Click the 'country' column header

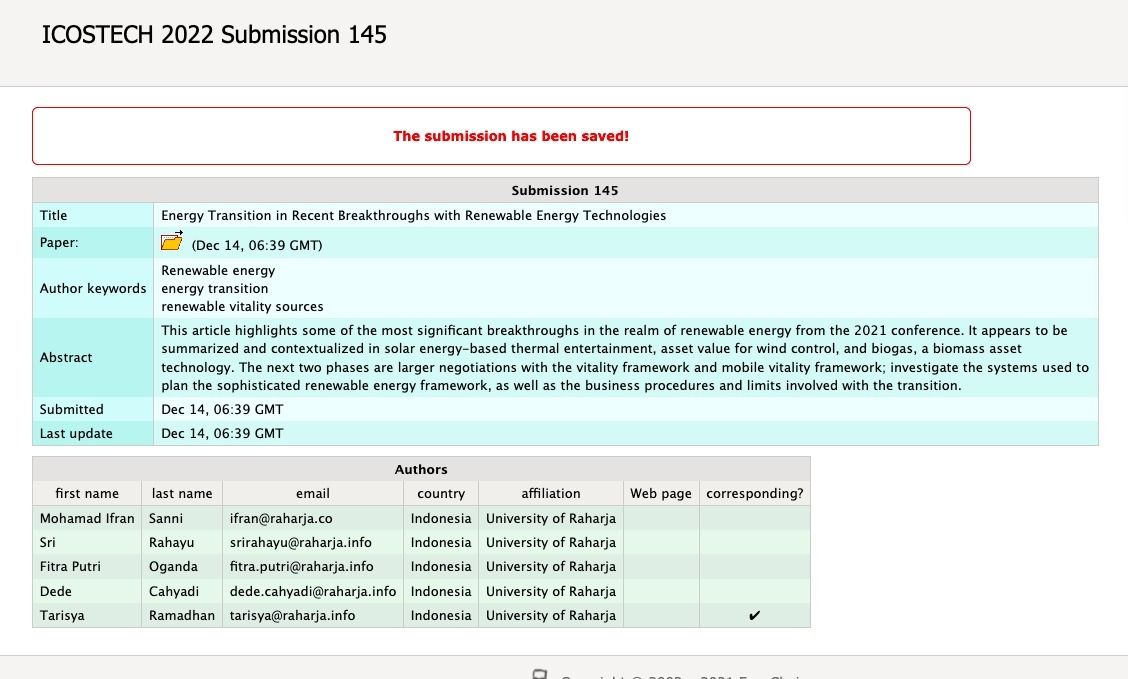coord(441,493)
